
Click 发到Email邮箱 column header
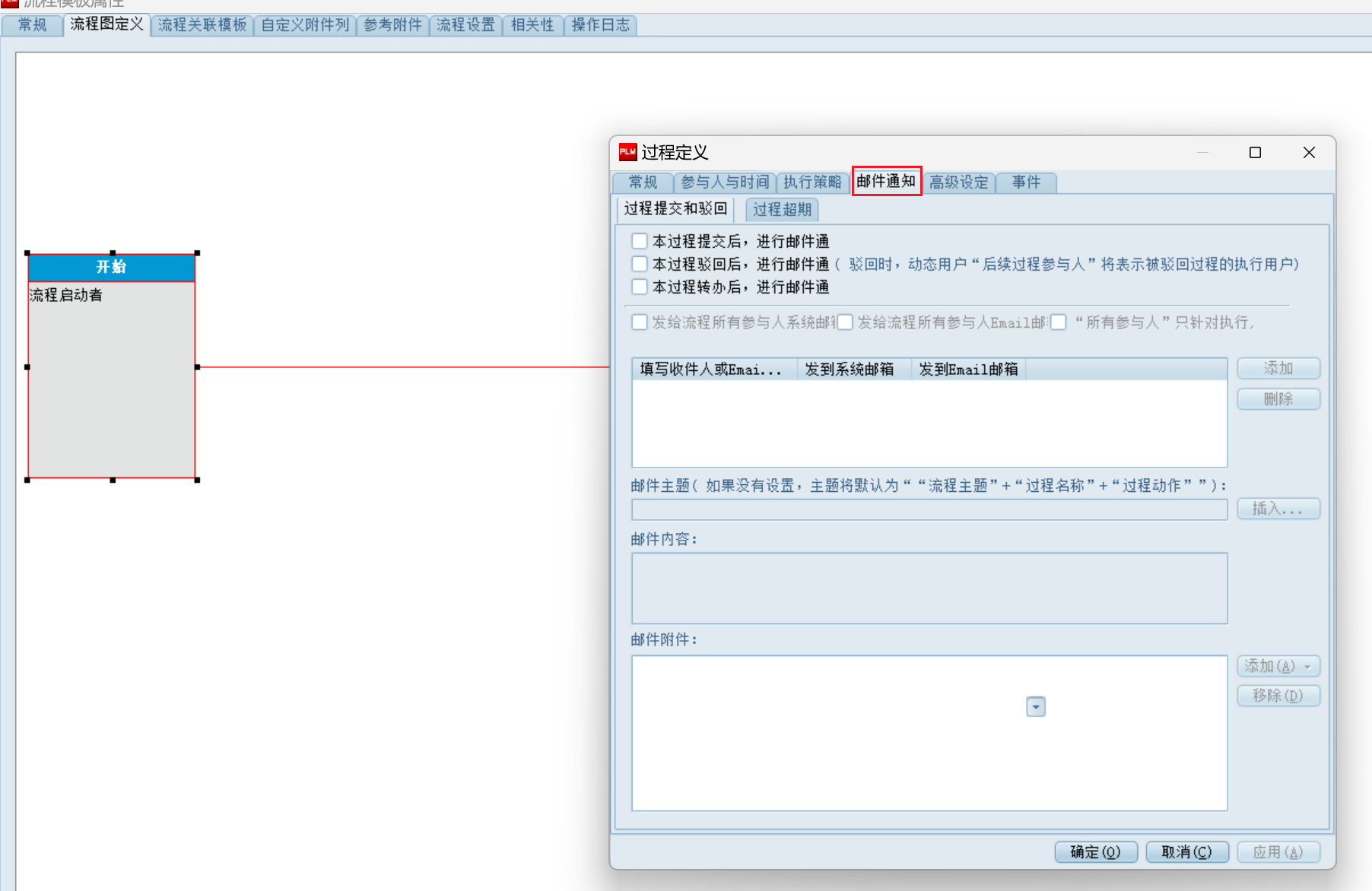coord(968,369)
